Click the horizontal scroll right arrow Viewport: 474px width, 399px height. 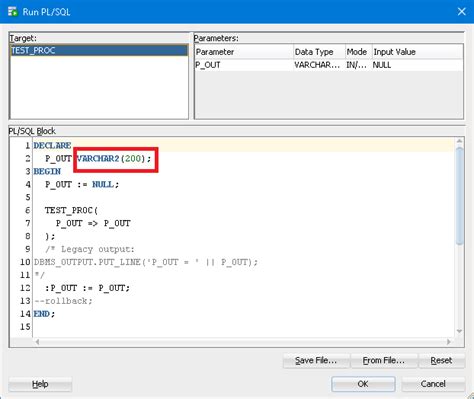tap(449, 342)
